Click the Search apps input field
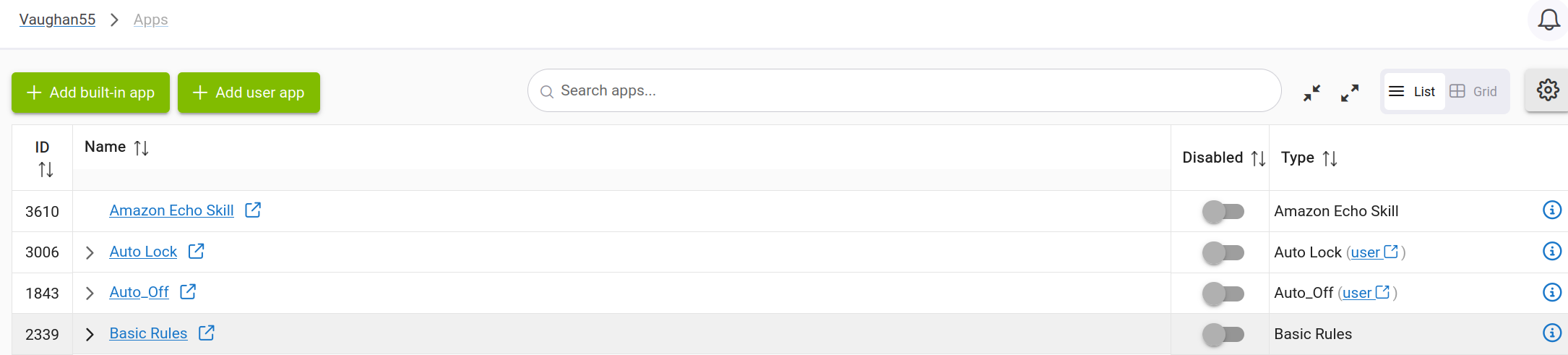Screen dimensions: 1568x355 (904, 90)
